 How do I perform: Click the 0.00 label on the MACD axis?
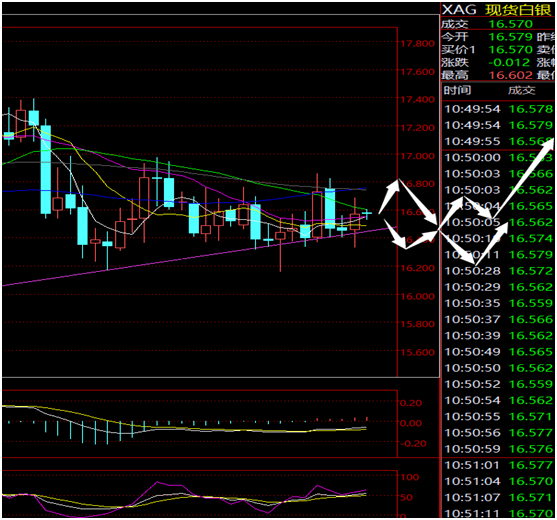tap(411, 423)
